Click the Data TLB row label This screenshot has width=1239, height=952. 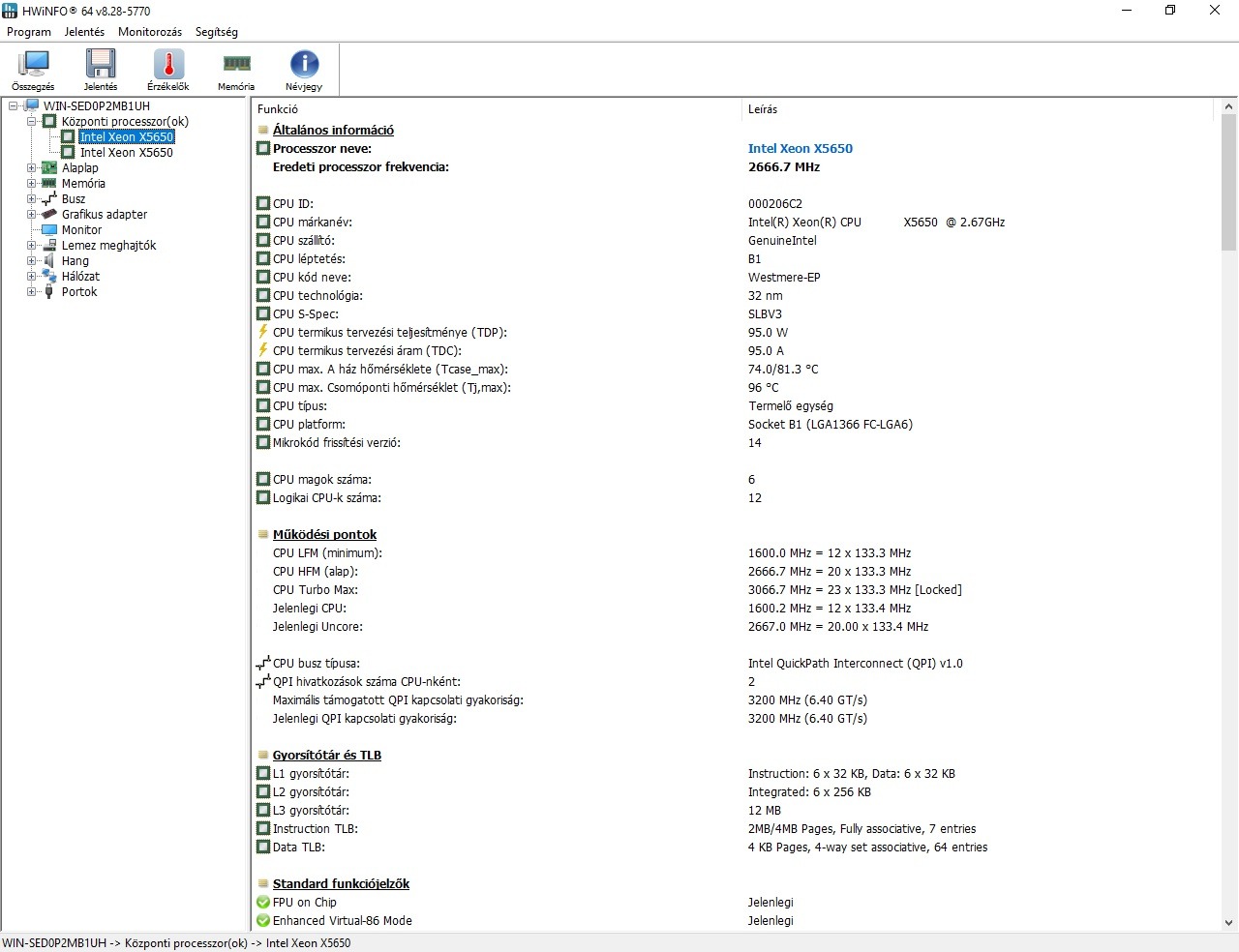coord(299,847)
